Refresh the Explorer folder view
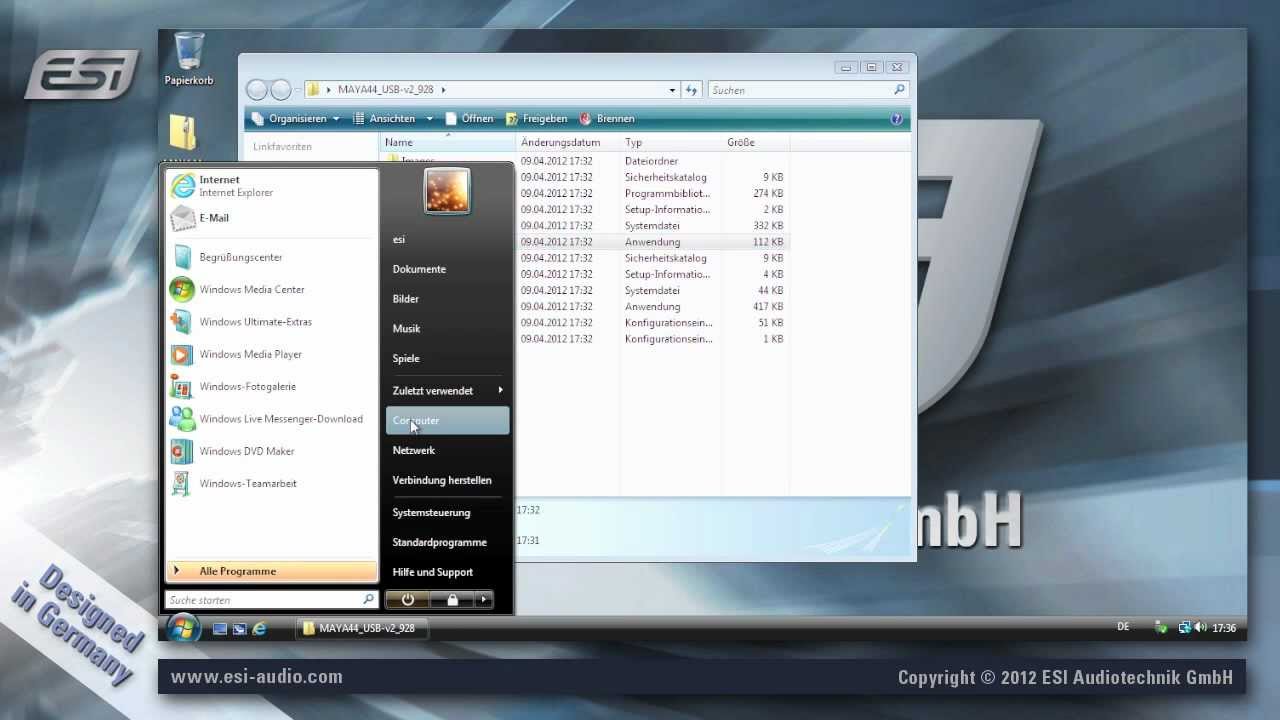 point(691,90)
